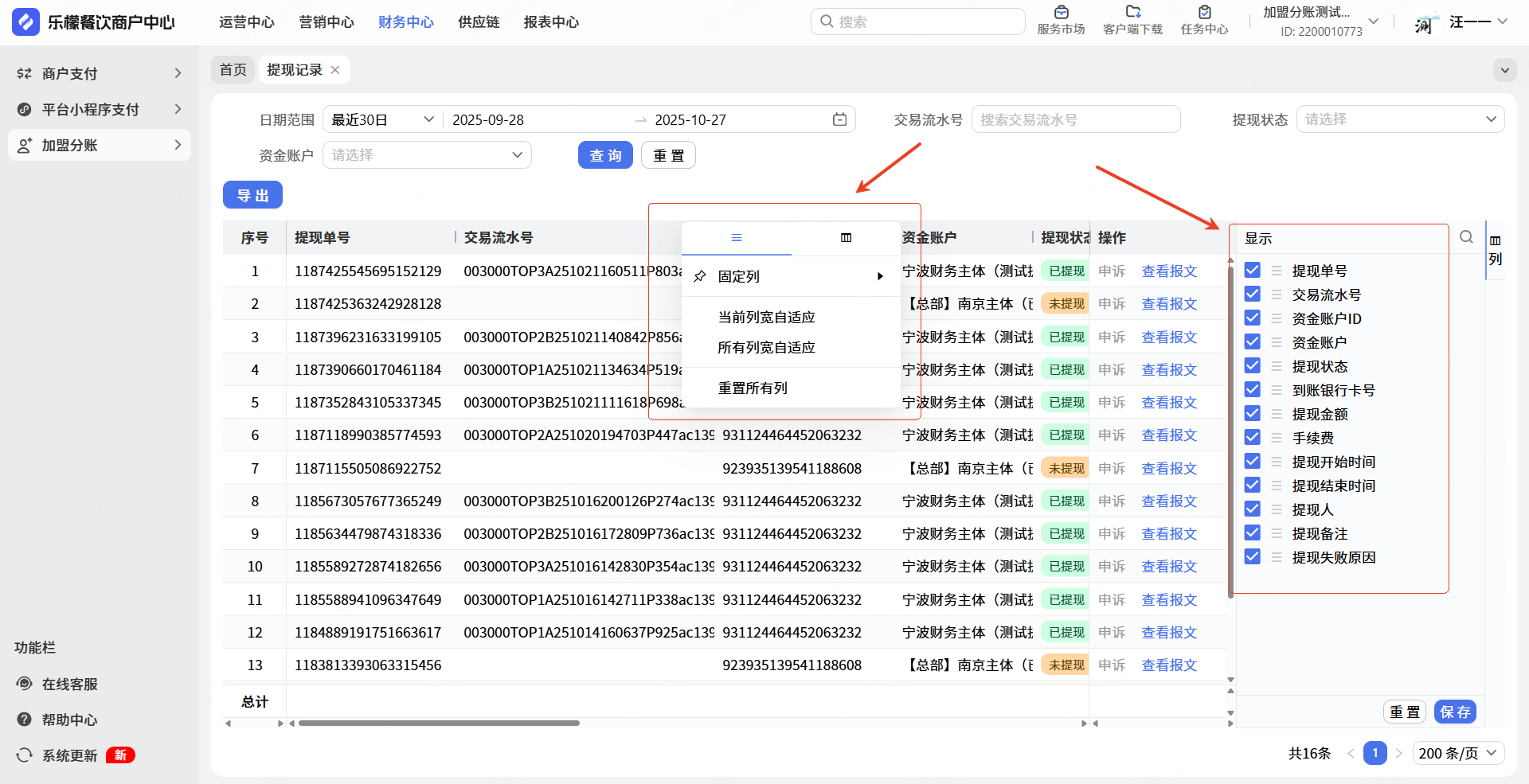Click the 交易流水号 search input field
Screen dimensions: 1529x784
point(1075,119)
